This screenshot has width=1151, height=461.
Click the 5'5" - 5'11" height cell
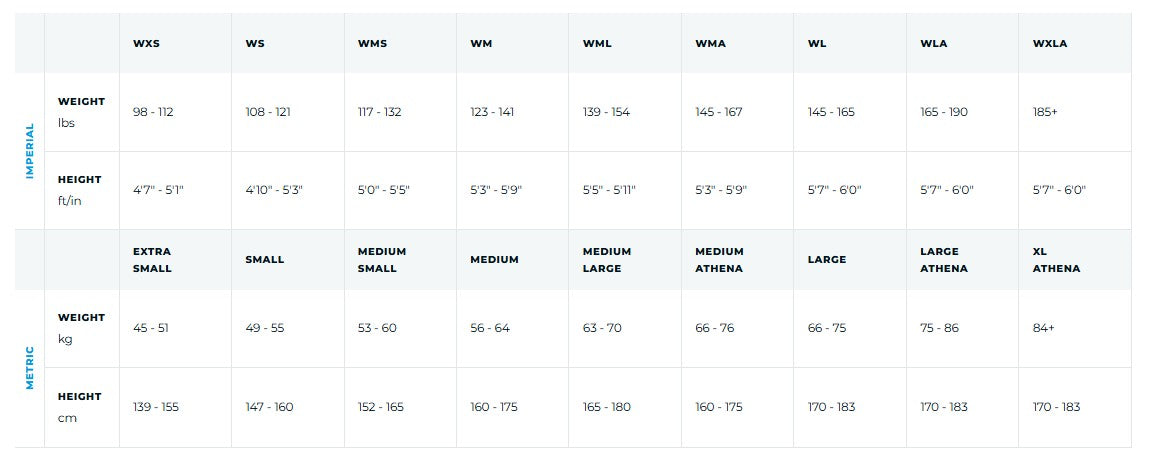pos(610,190)
